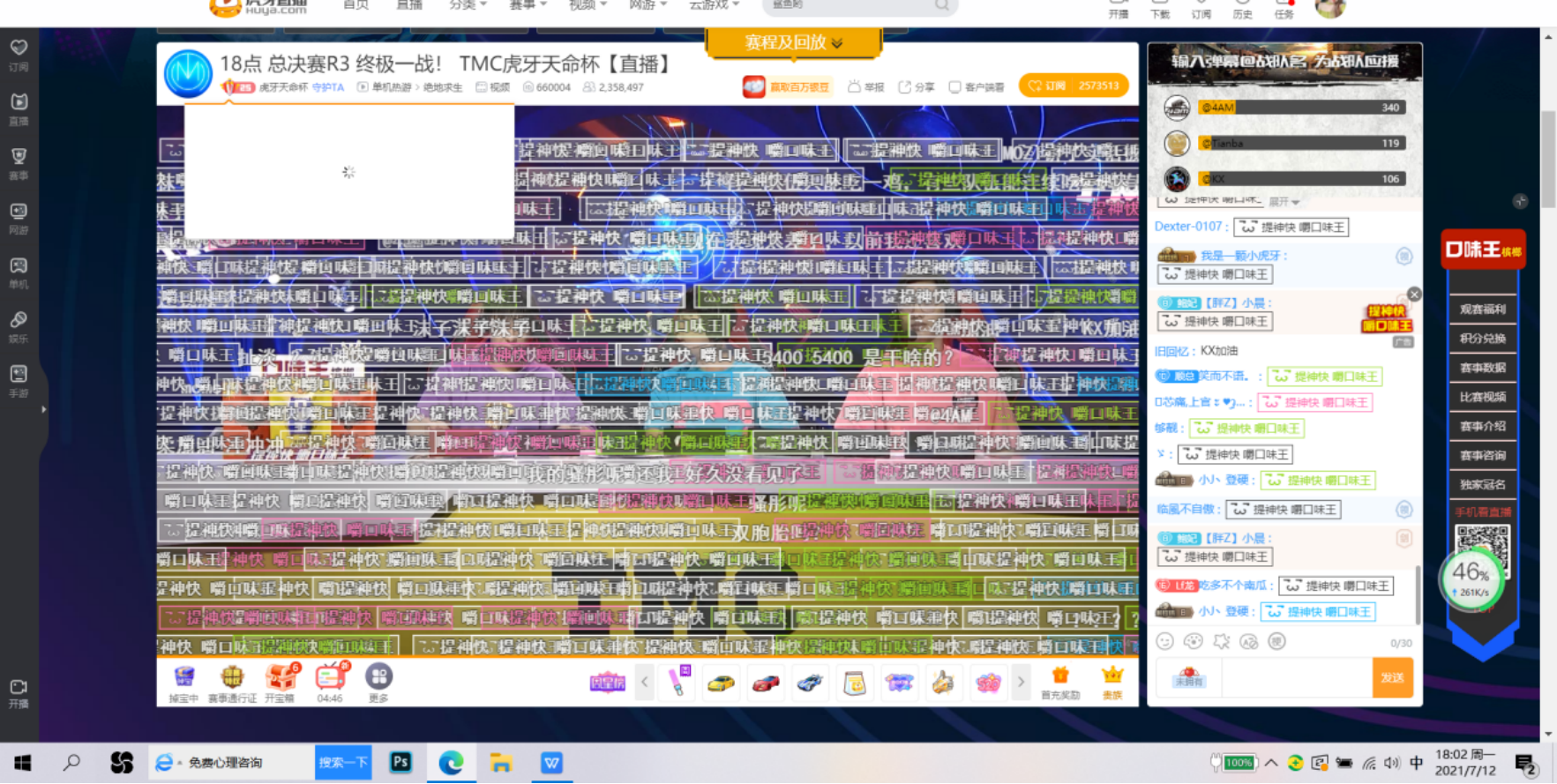
Task: Click the 守护TA link under the title
Action: (327, 87)
